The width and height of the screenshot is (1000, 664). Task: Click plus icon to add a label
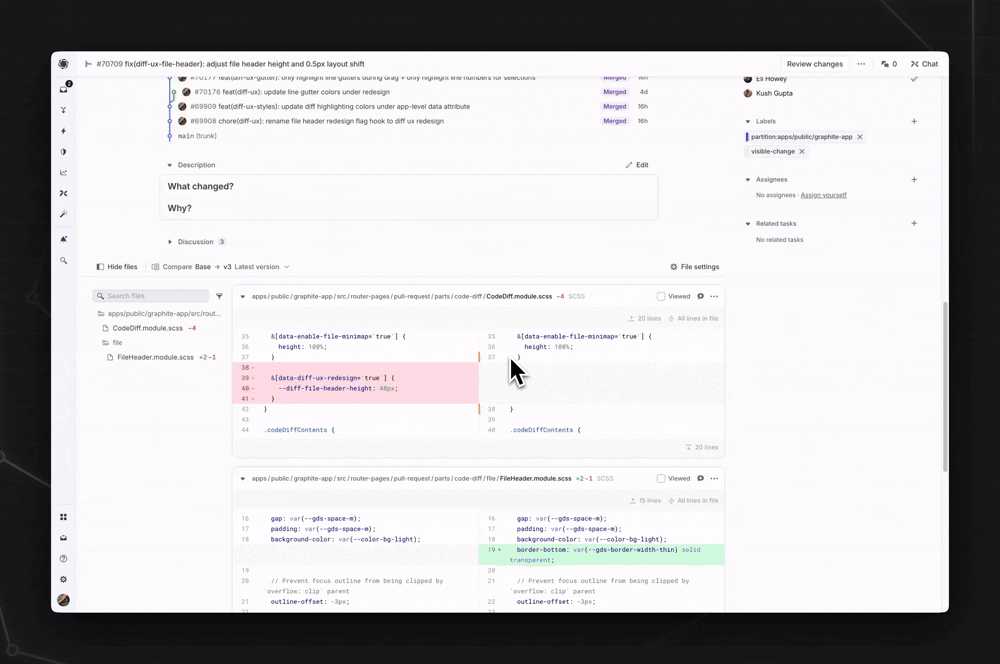[x=914, y=122]
